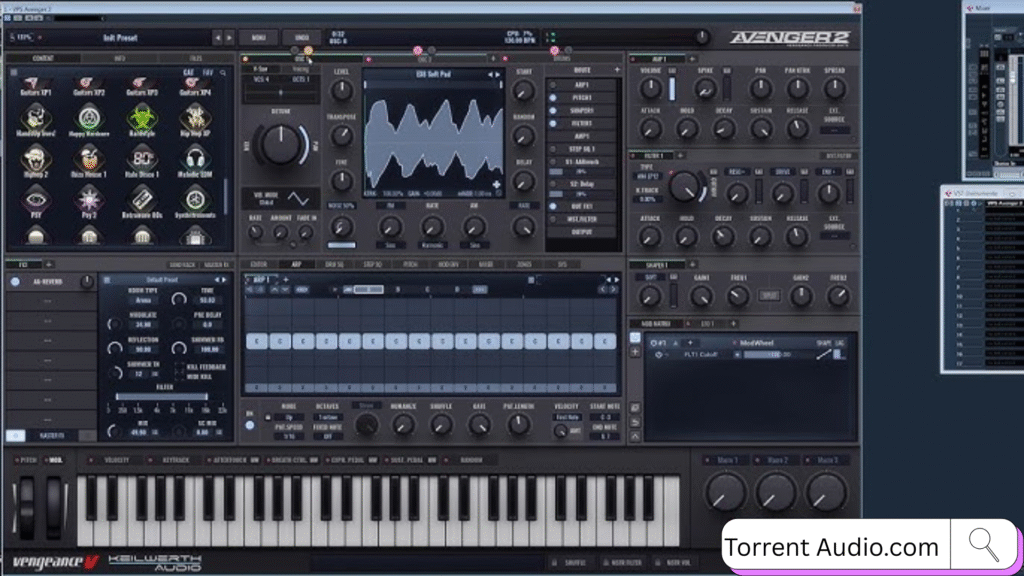Choose the Melodic EDM headphones icon
Screen dimensions: 1024x576
(x=196, y=157)
